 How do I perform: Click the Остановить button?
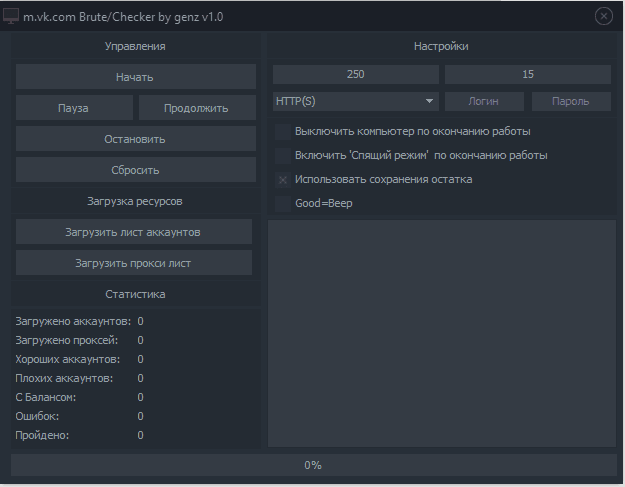coord(135,139)
